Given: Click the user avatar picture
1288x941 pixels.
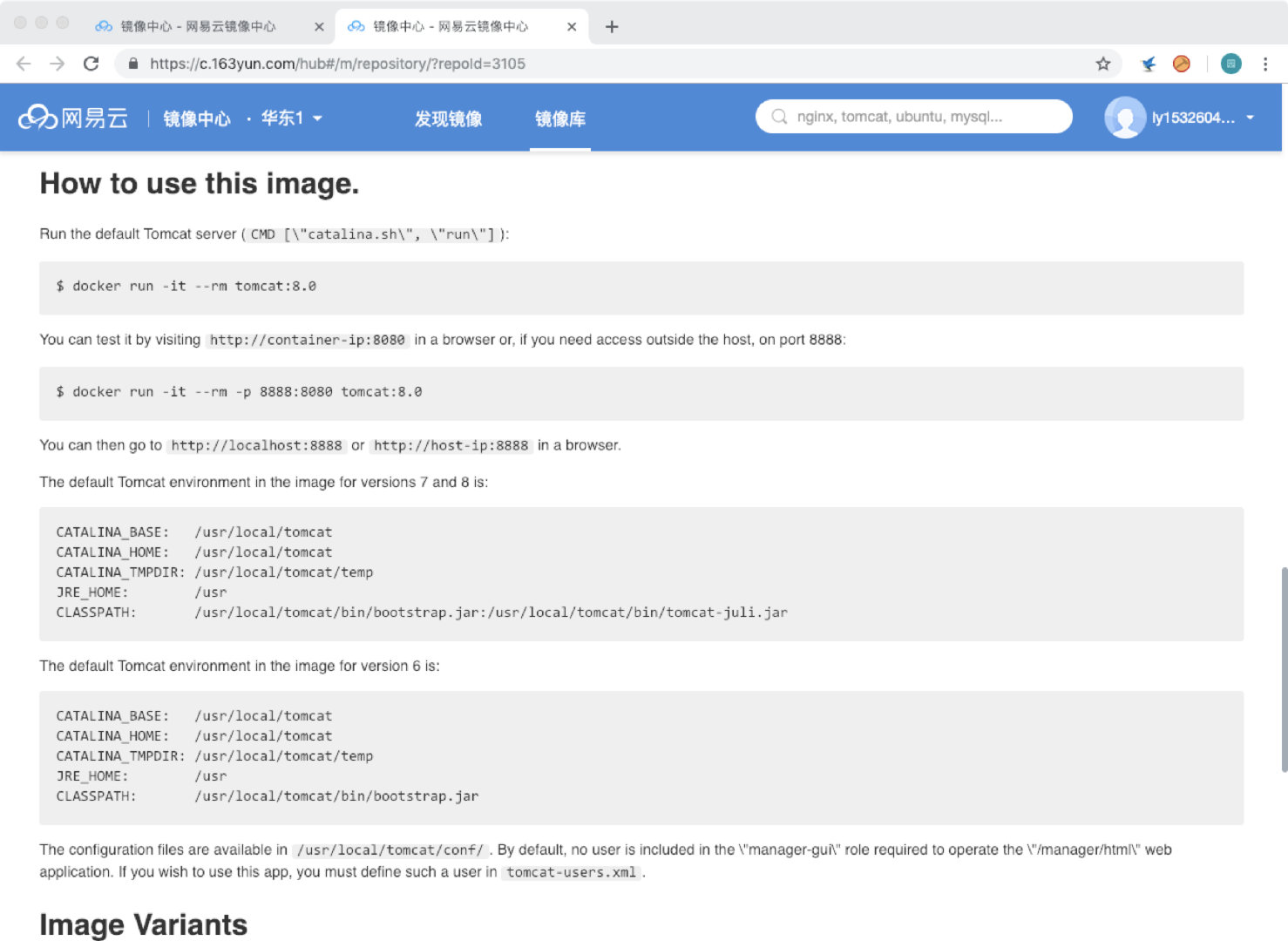Looking at the screenshot, I should point(1125,118).
